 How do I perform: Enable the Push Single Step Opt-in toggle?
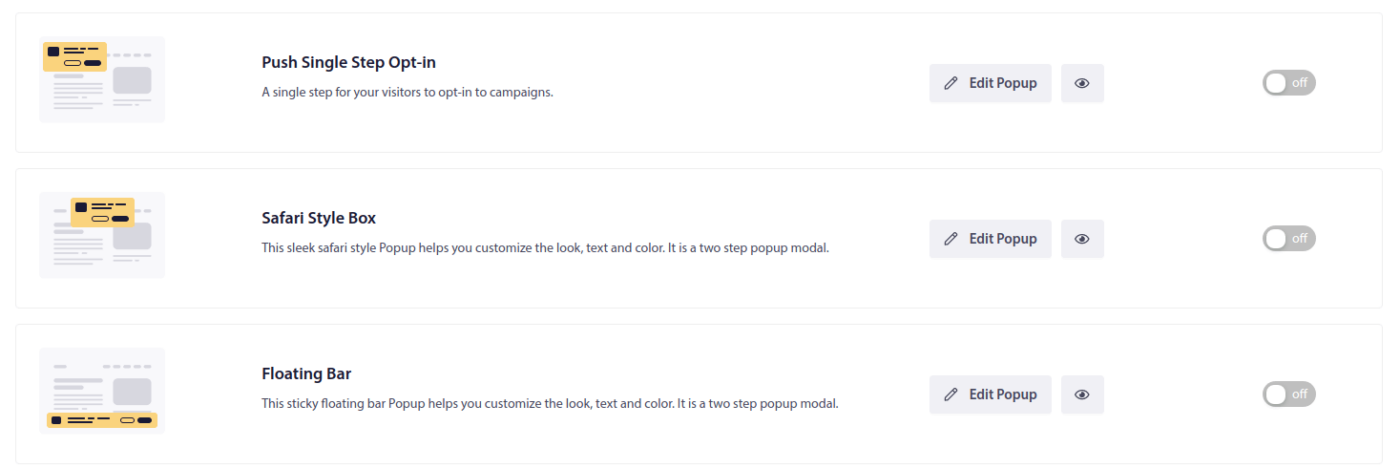pyautogui.click(x=1289, y=83)
